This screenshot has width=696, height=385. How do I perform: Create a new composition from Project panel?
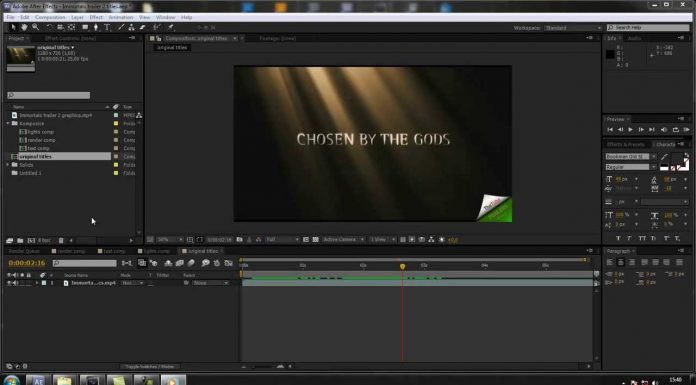[31, 240]
